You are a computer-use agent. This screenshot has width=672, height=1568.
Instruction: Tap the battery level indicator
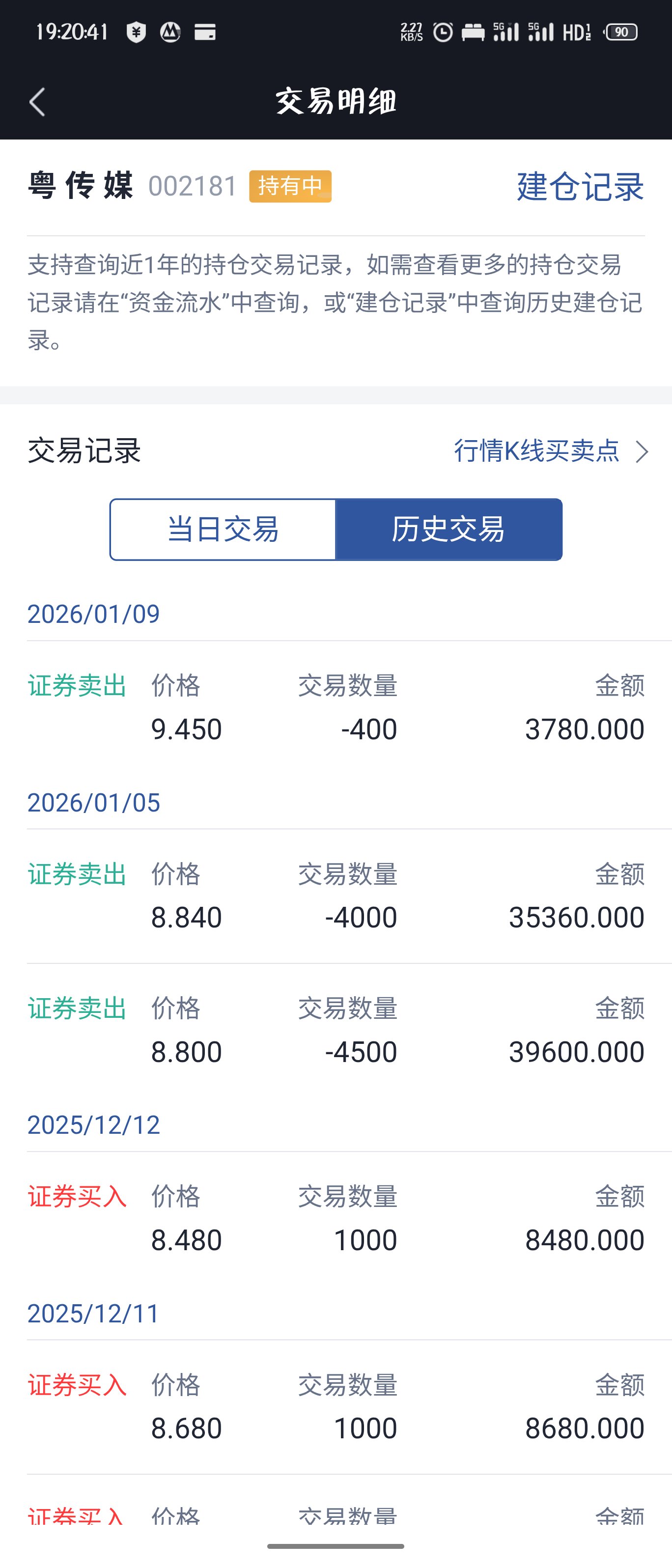pos(621,31)
